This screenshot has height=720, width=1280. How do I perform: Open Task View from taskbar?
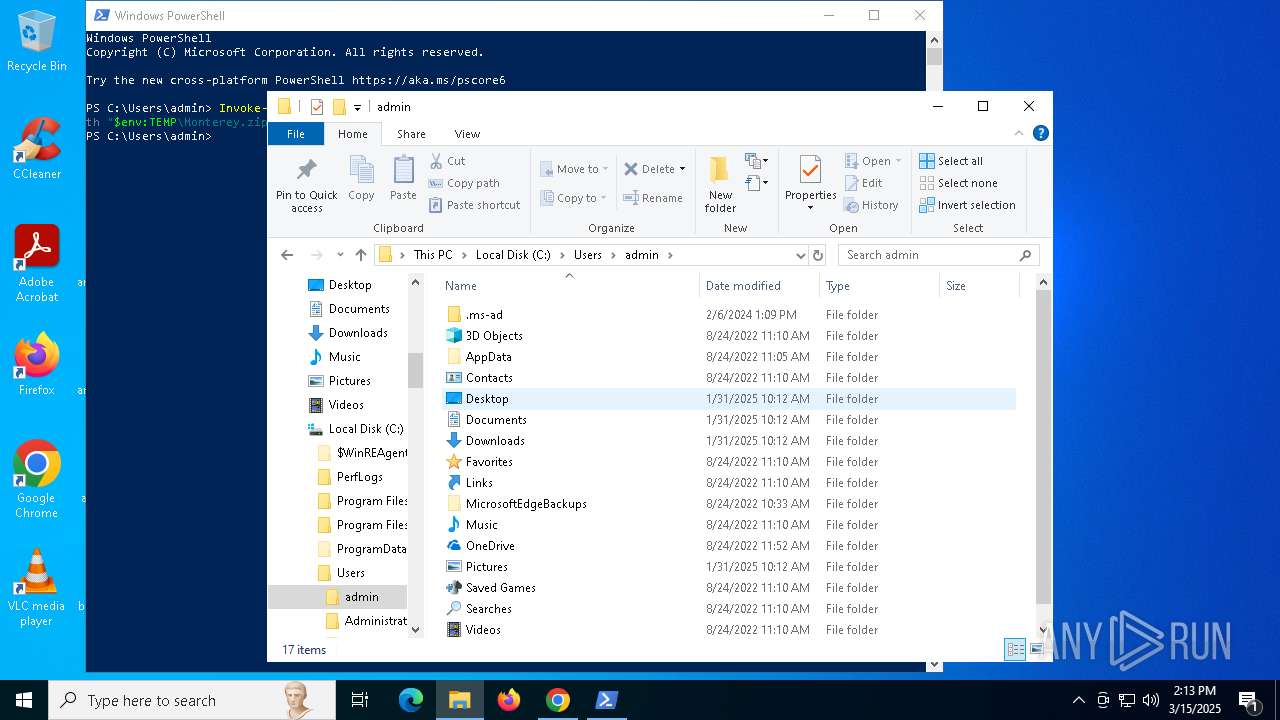pyautogui.click(x=360, y=700)
